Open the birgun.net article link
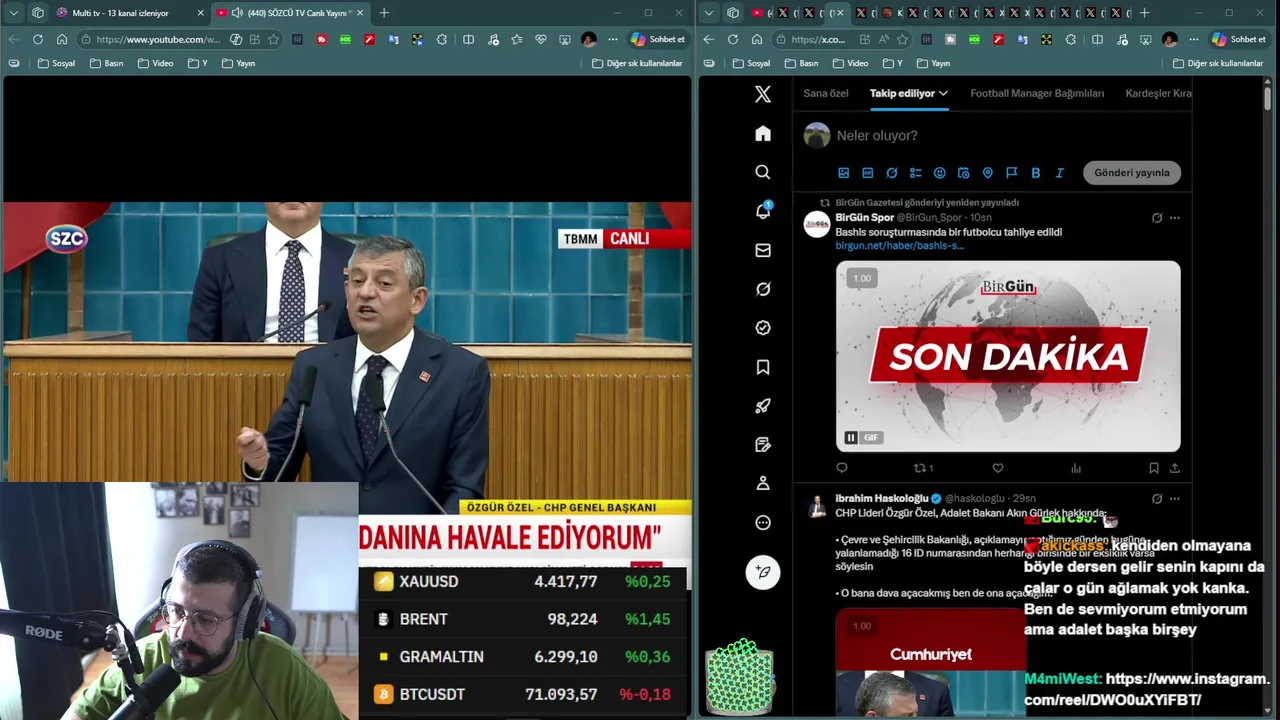The width and height of the screenshot is (1280, 720). point(899,246)
